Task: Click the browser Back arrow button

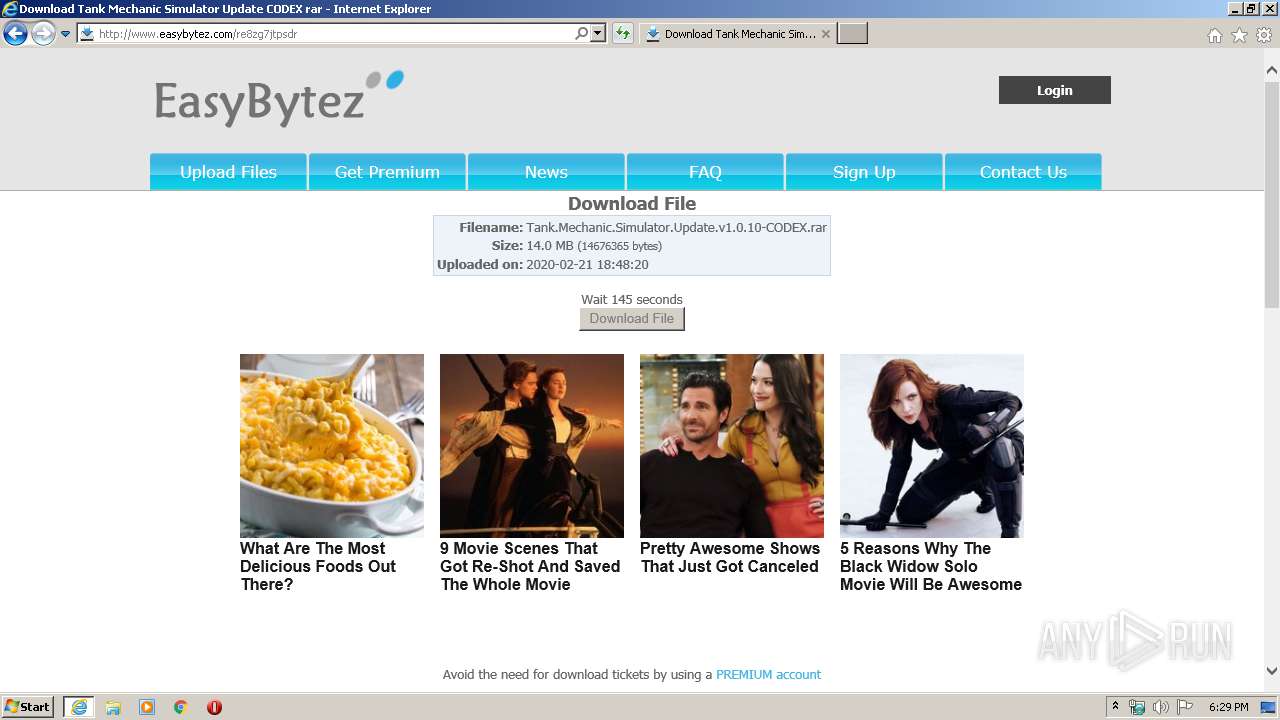Action: pos(15,34)
